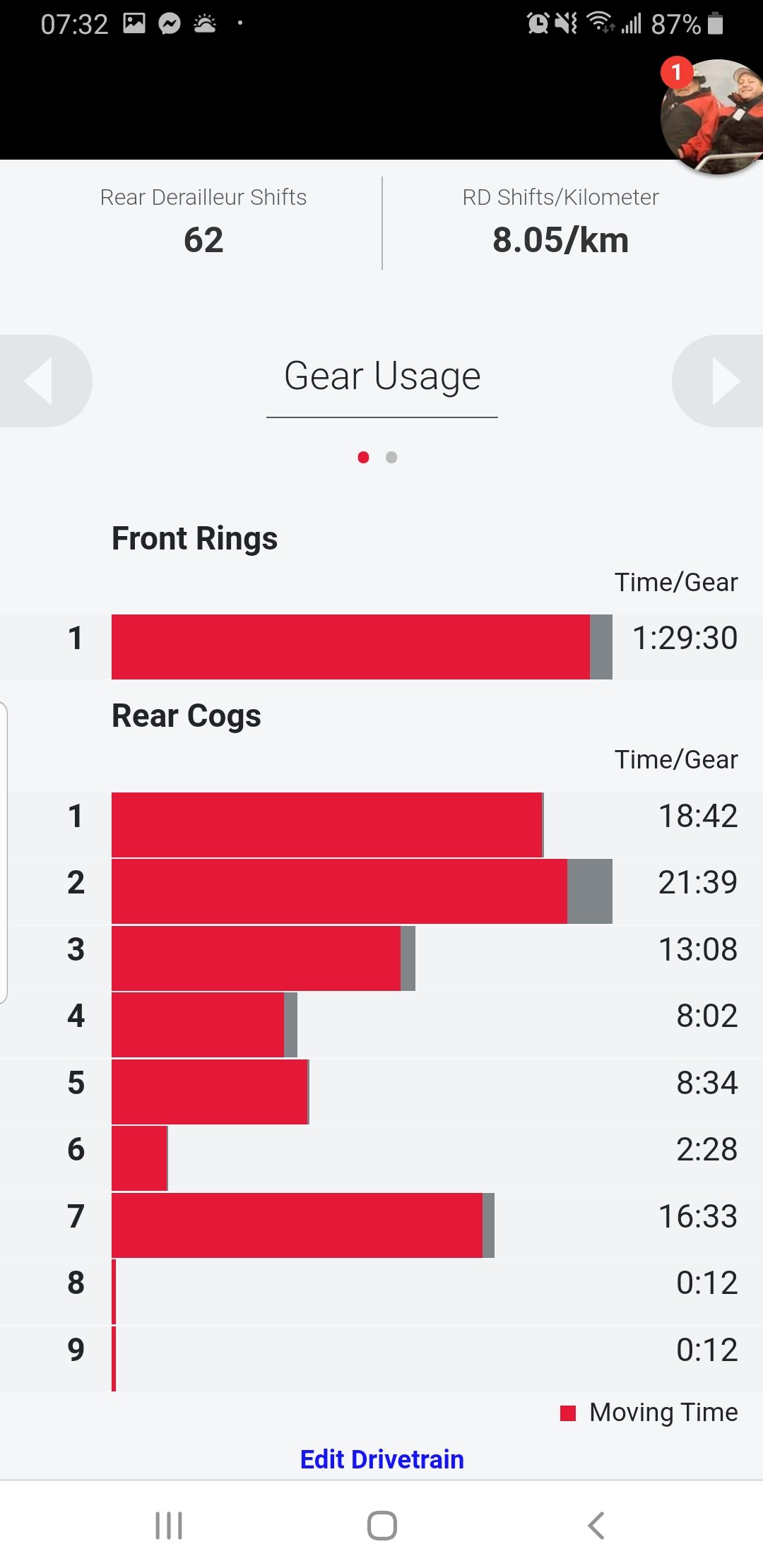Tap the Gear Usage title tab
The width and height of the screenshot is (763, 1568).
tap(382, 376)
